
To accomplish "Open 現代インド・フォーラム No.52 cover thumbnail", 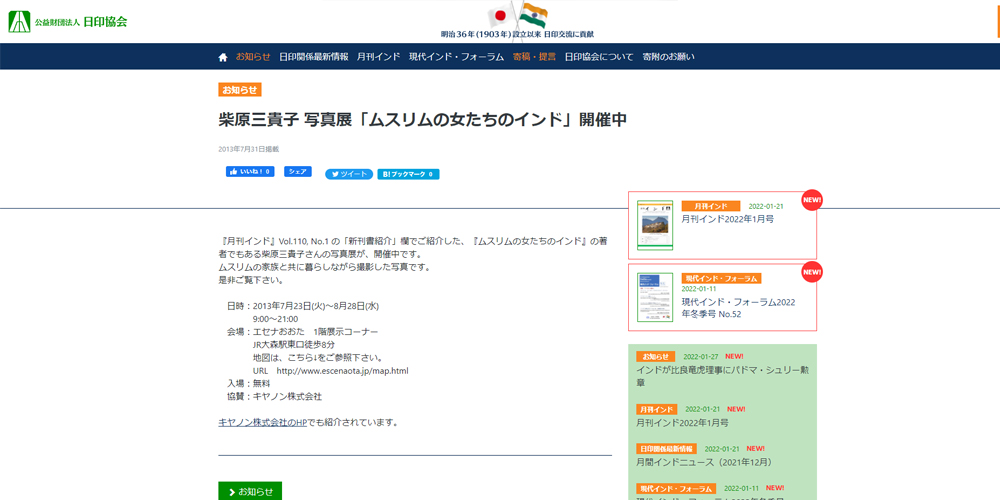I will pyautogui.click(x=655, y=297).
